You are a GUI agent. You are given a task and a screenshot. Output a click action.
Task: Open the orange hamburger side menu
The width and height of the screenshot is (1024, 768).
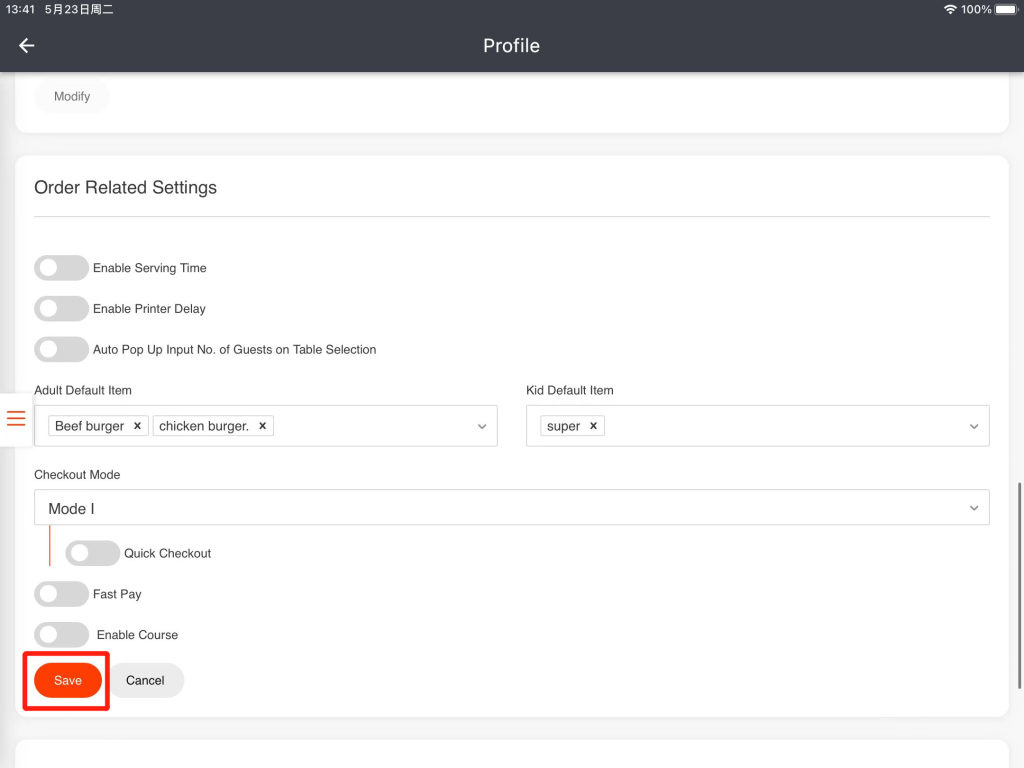(16, 418)
